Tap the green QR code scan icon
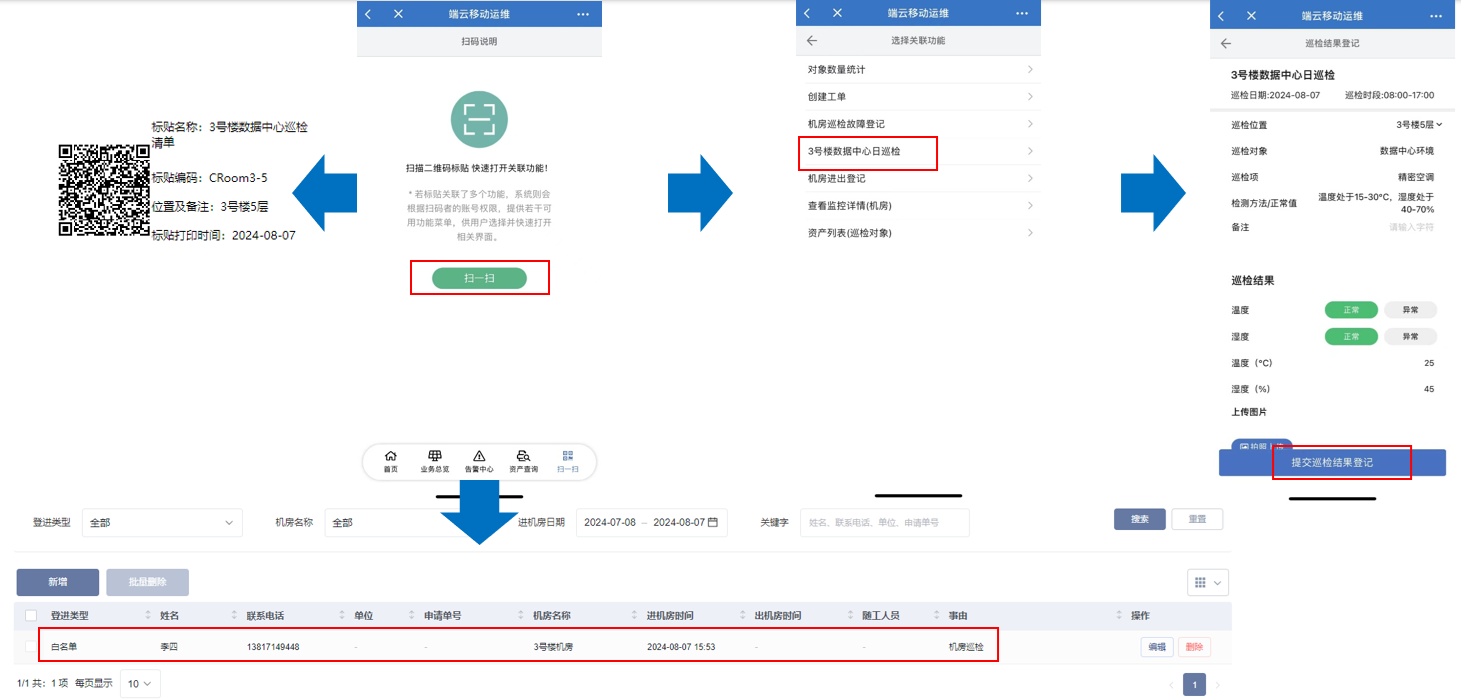 point(478,118)
